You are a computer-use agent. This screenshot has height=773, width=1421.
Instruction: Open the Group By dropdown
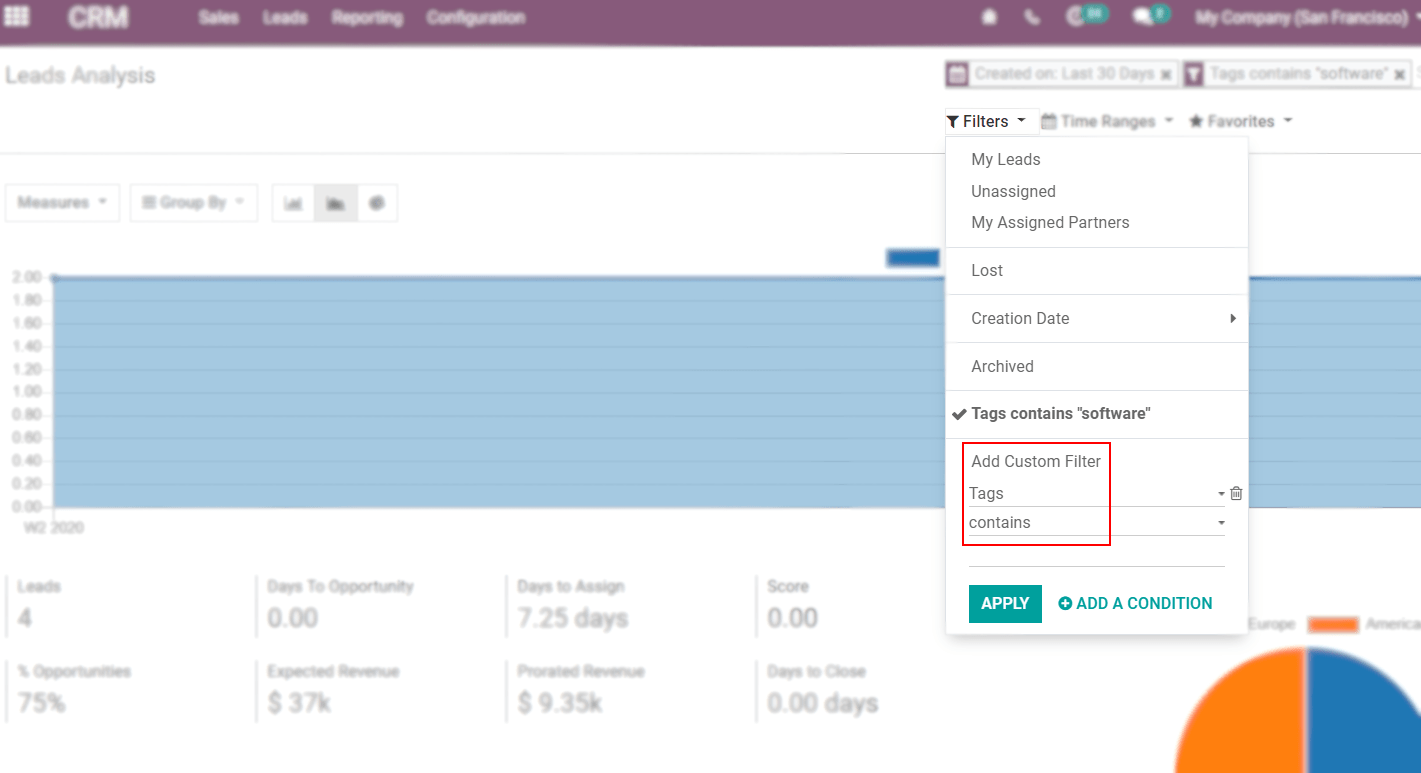194,203
